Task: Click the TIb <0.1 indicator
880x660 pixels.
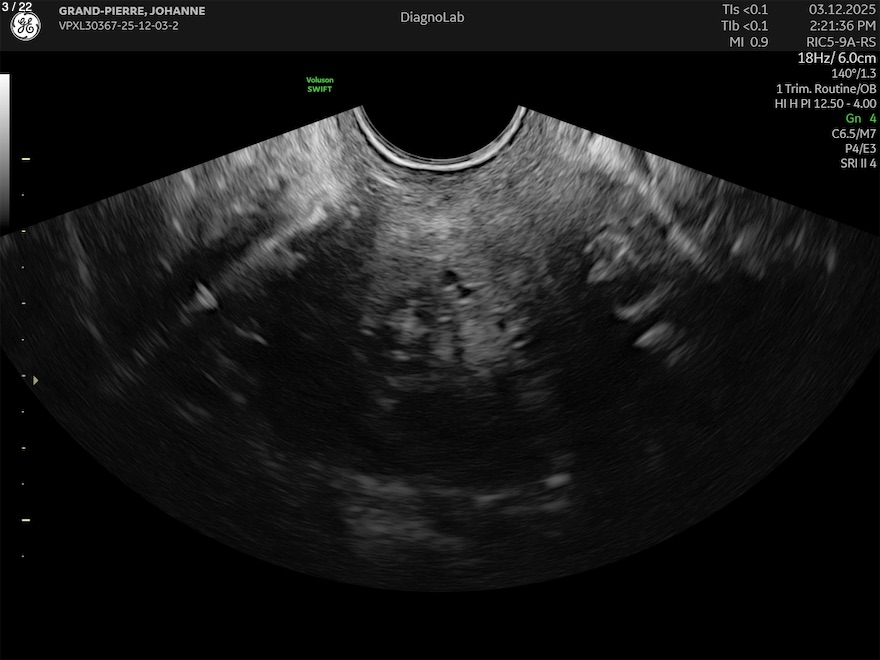Action: [x=745, y=25]
